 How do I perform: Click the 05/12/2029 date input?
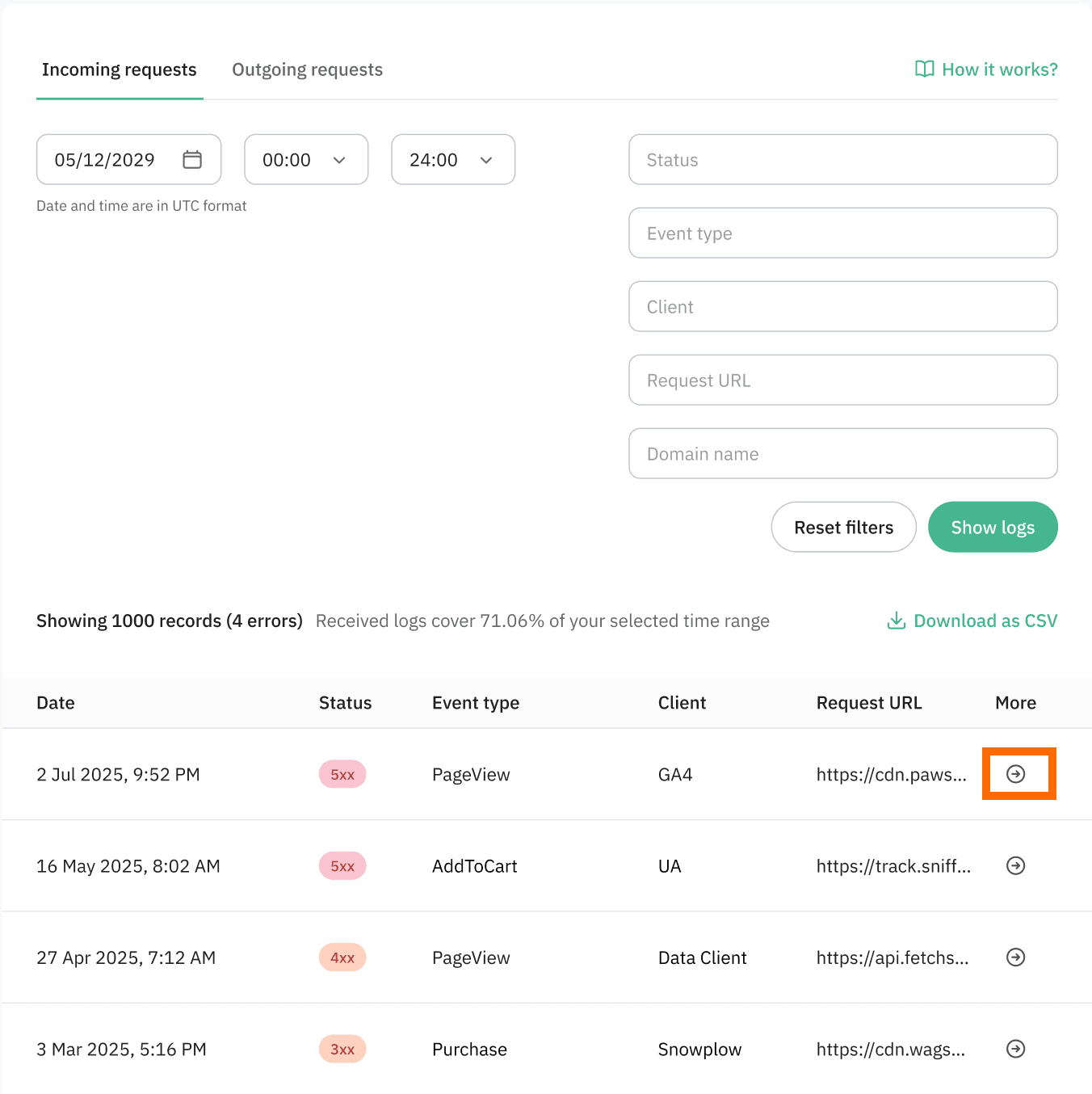click(105, 159)
